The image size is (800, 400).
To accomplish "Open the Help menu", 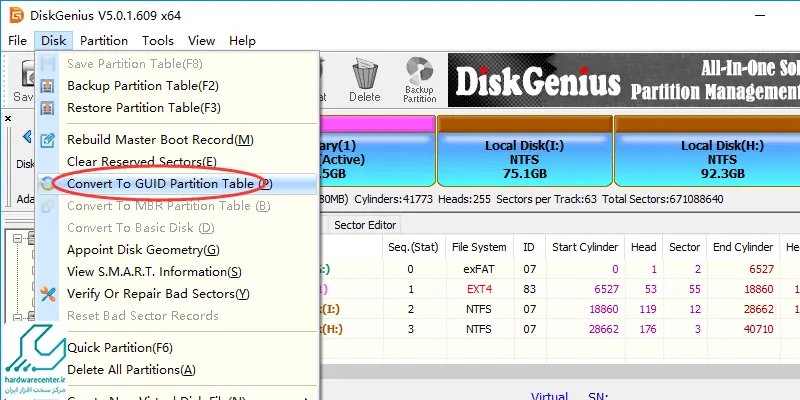I will pos(242,41).
